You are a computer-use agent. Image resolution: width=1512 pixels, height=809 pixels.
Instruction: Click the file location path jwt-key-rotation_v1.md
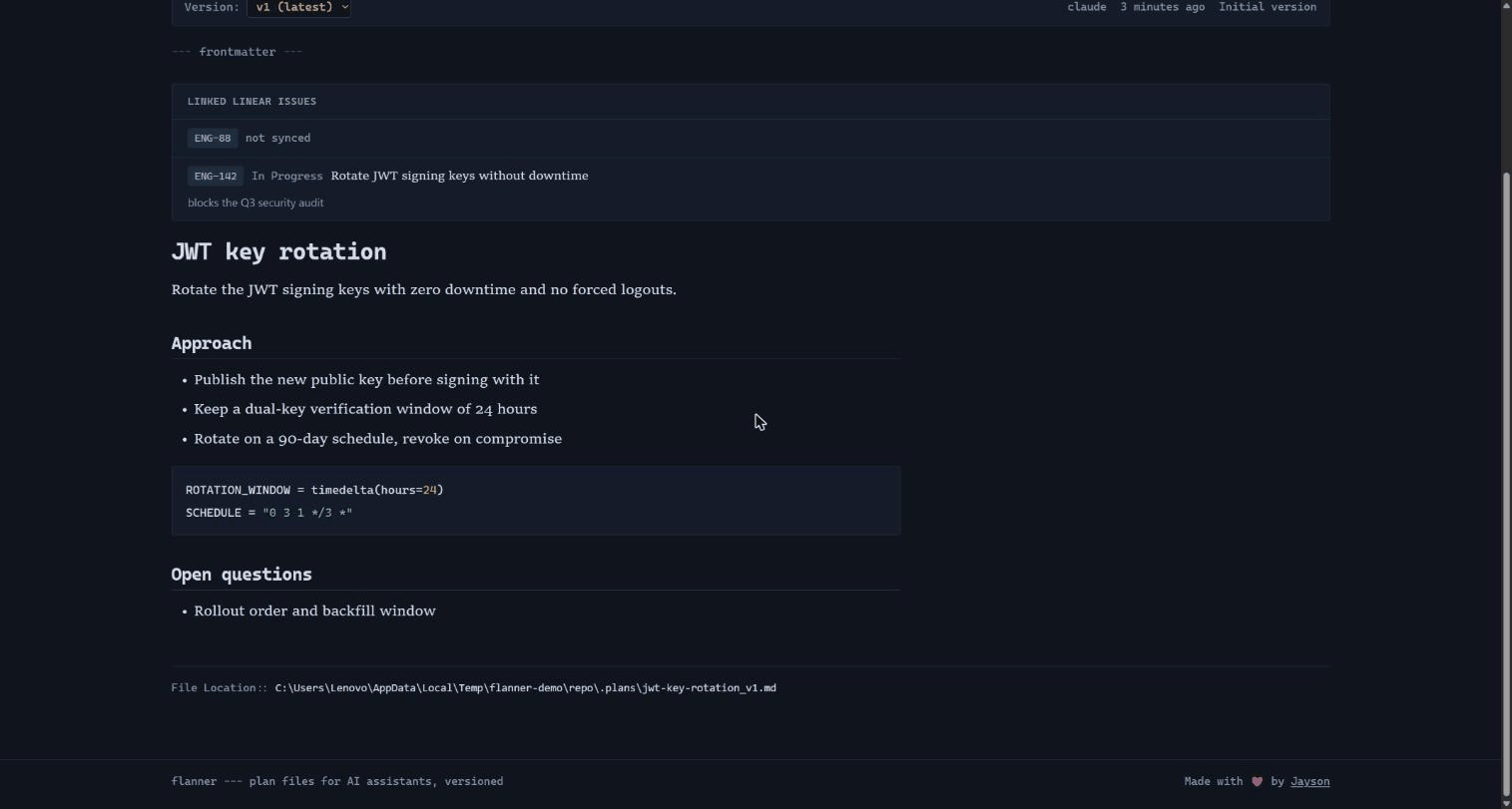point(525,687)
